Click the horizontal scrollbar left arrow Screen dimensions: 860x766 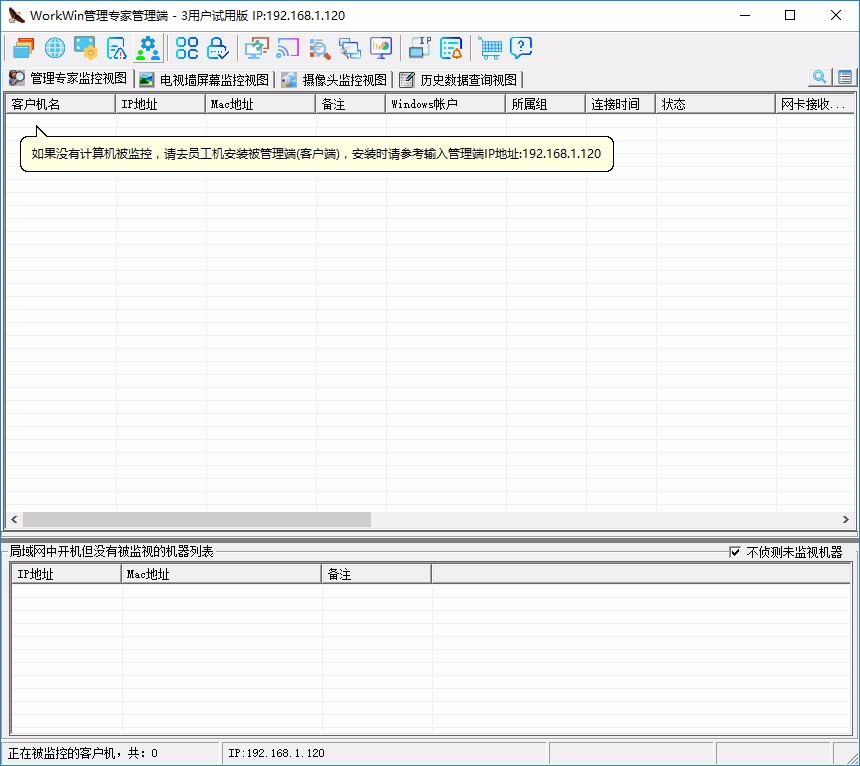coord(14,520)
